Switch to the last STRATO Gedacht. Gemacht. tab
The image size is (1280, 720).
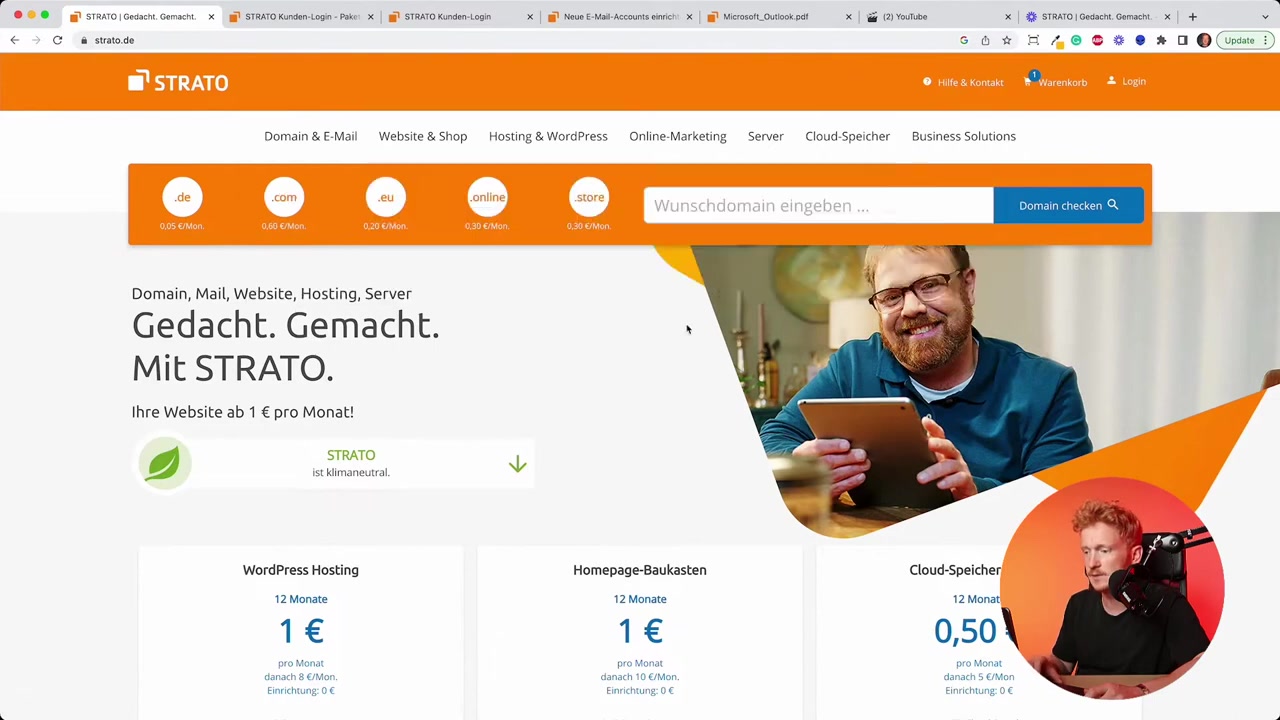(1095, 16)
